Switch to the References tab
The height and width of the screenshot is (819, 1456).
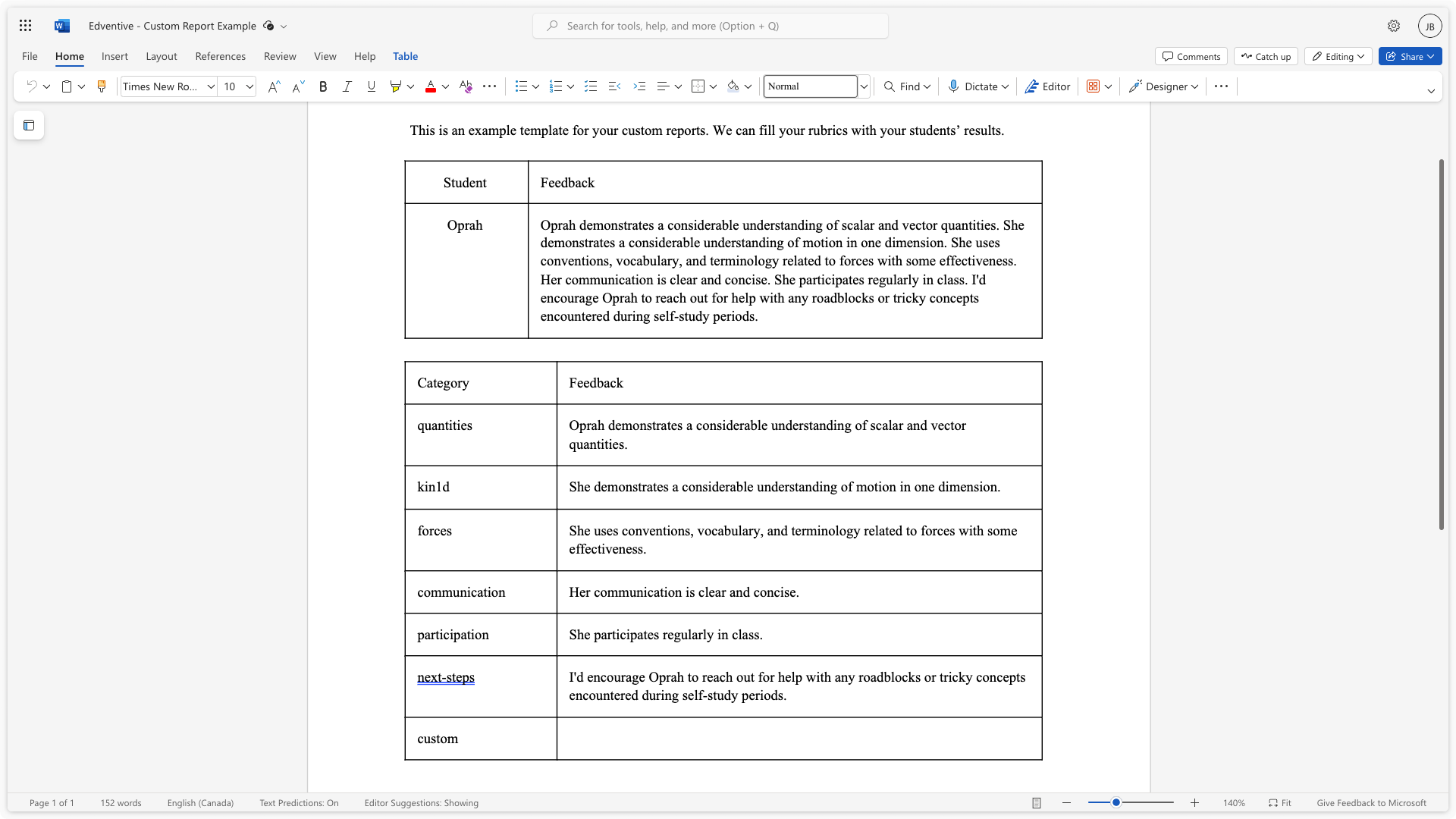click(221, 56)
